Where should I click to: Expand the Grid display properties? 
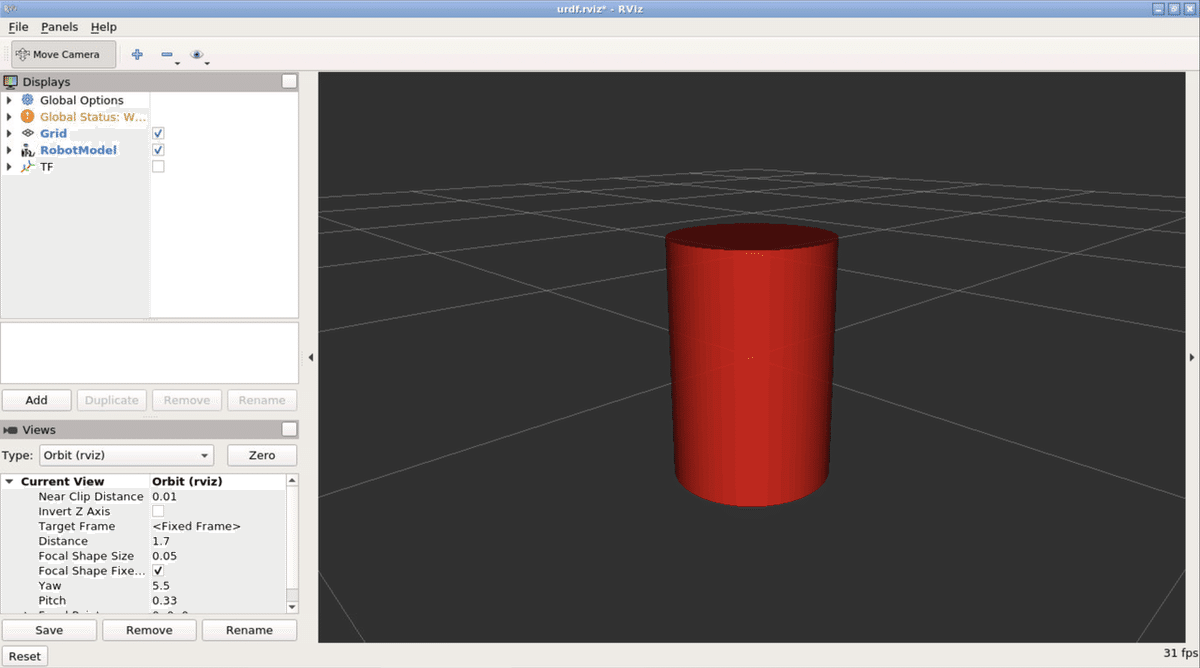tap(9, 133)
